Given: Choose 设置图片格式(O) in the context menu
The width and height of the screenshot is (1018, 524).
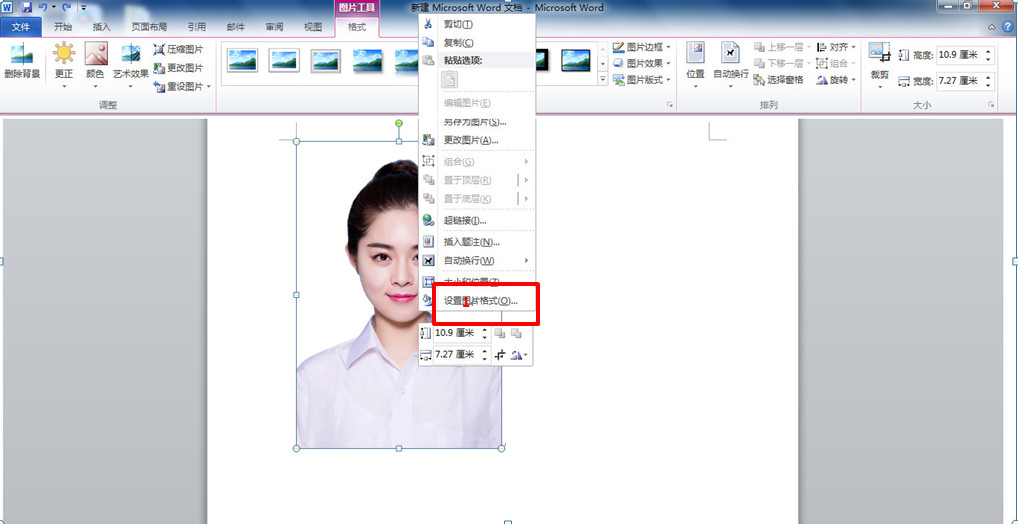Looking at the screenshot, I should click(x=480, y=301).
